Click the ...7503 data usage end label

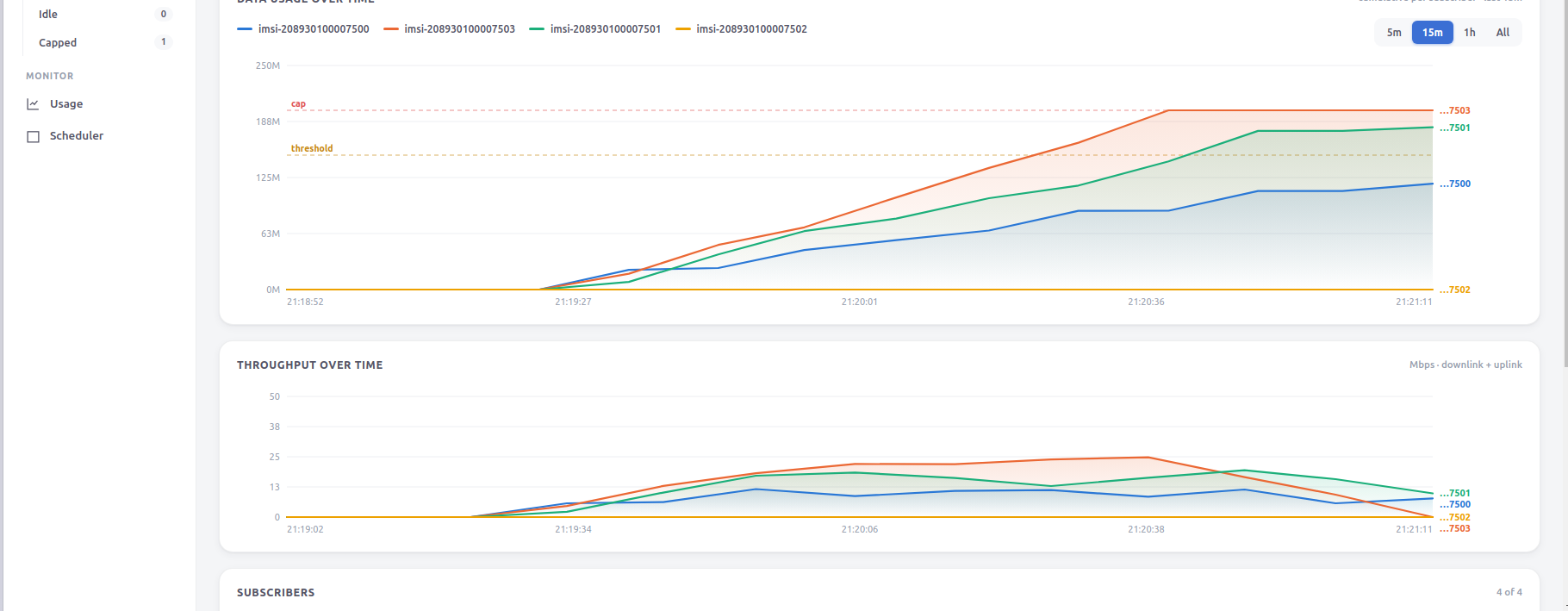click(x=1455, y=110)
